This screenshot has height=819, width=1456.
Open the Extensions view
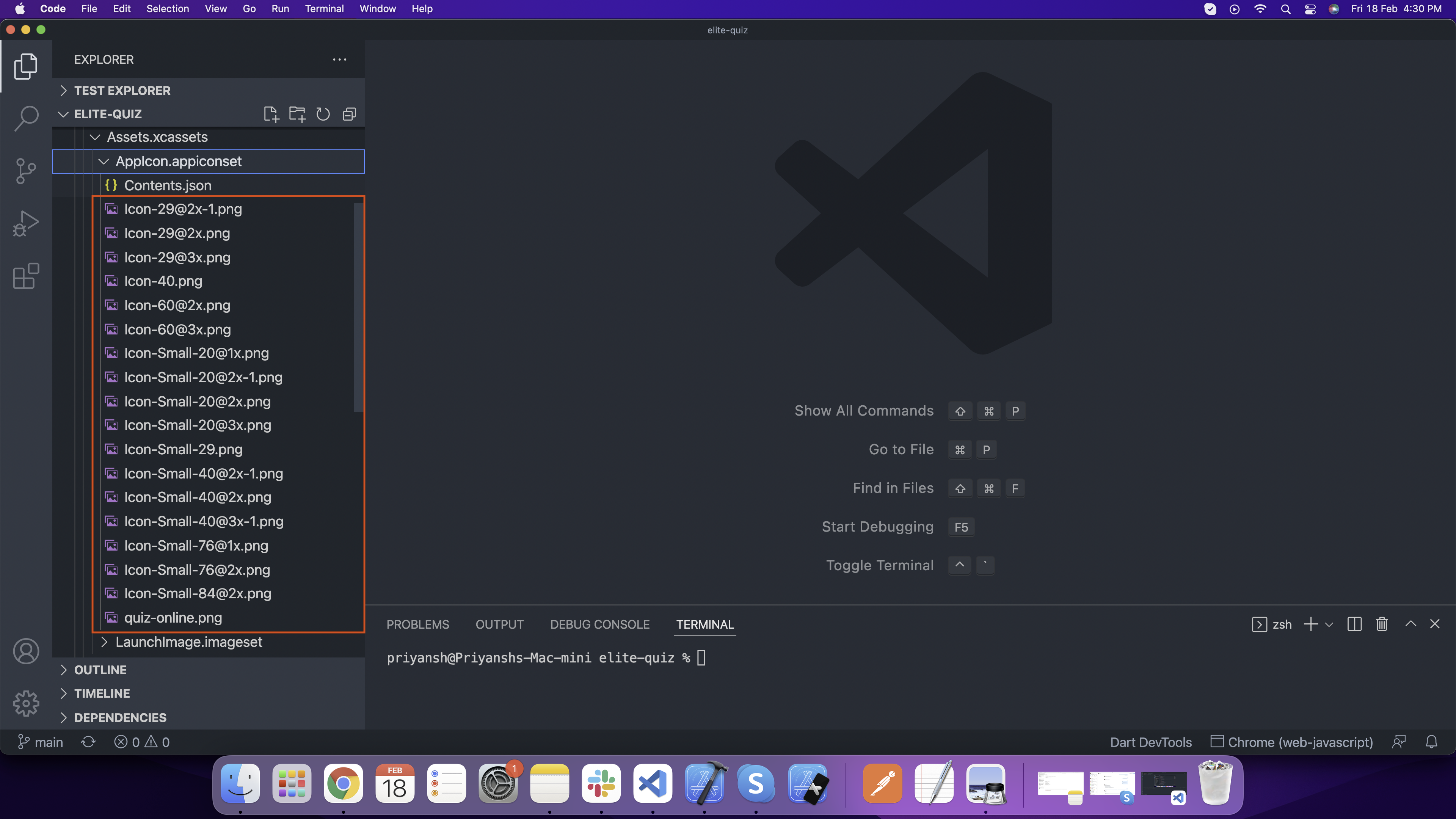pos(26,276)
